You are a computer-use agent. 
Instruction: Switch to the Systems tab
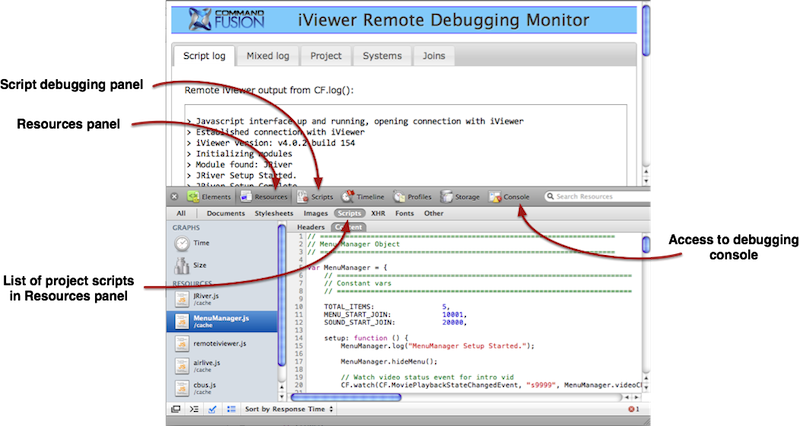pyautogui.click(x=382, y=56)
